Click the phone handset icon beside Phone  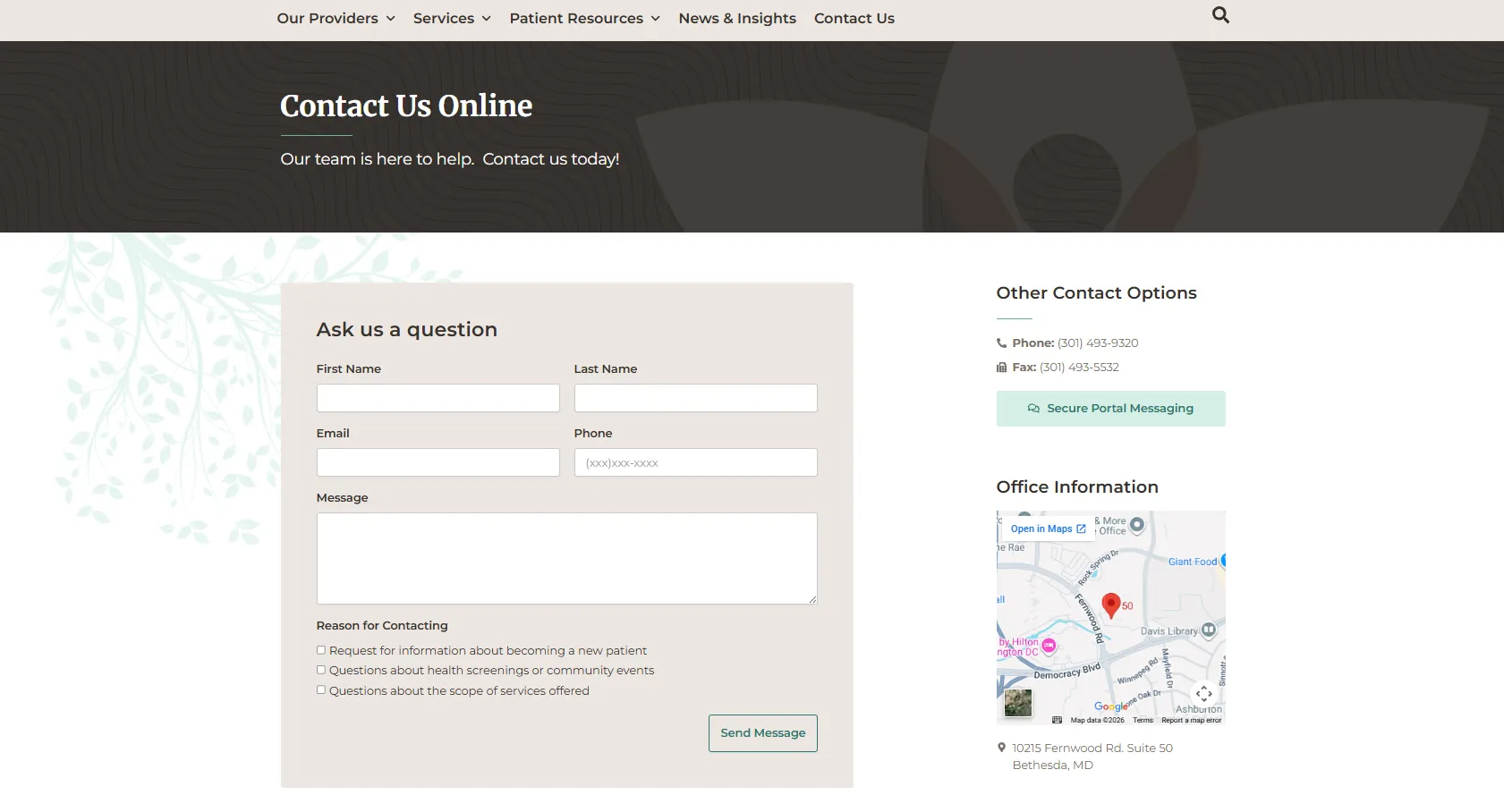pos(1001,343)
